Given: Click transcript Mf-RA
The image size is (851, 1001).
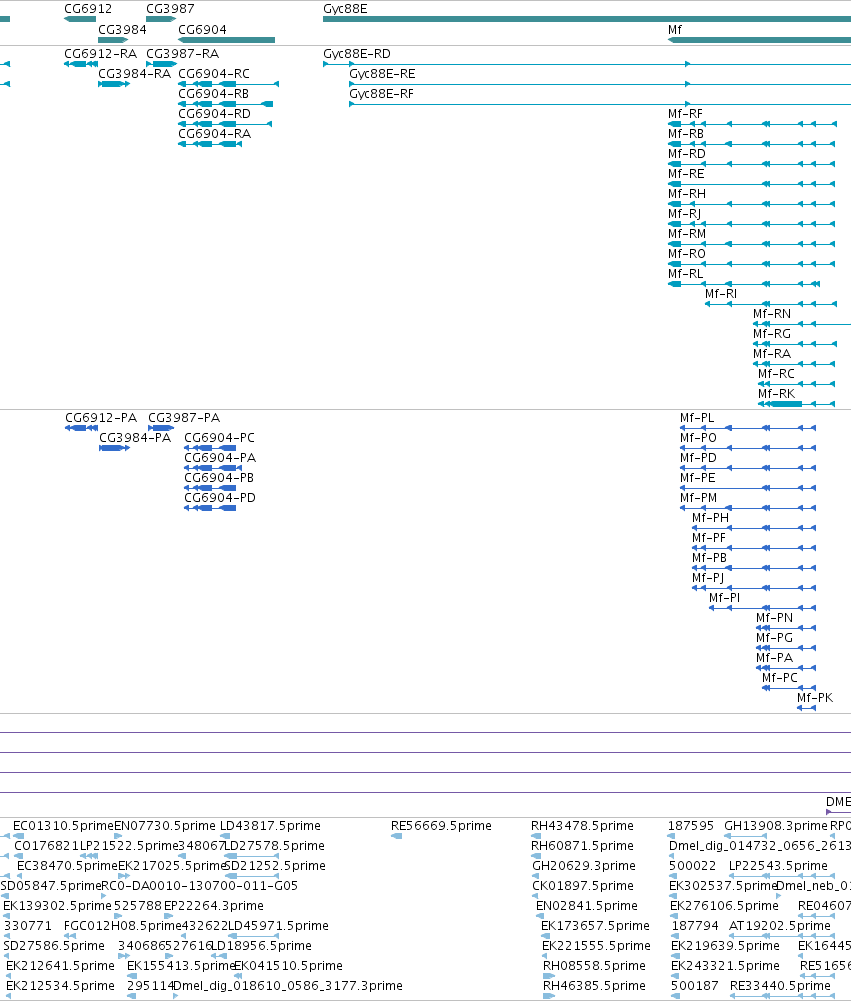Looking at the screenshot, I should 772,354.
